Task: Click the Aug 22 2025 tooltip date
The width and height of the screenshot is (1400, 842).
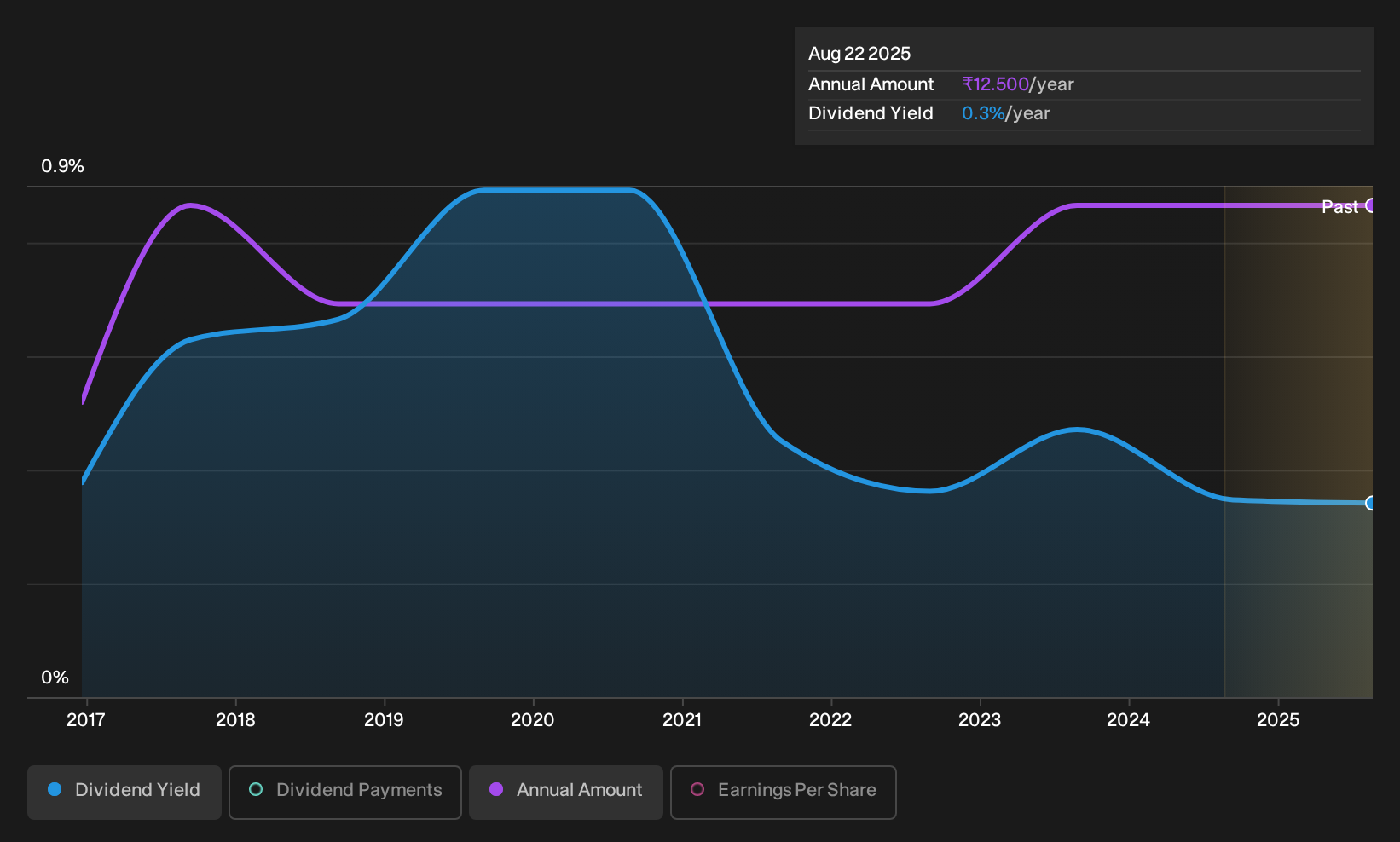Action: pos(859,54)
